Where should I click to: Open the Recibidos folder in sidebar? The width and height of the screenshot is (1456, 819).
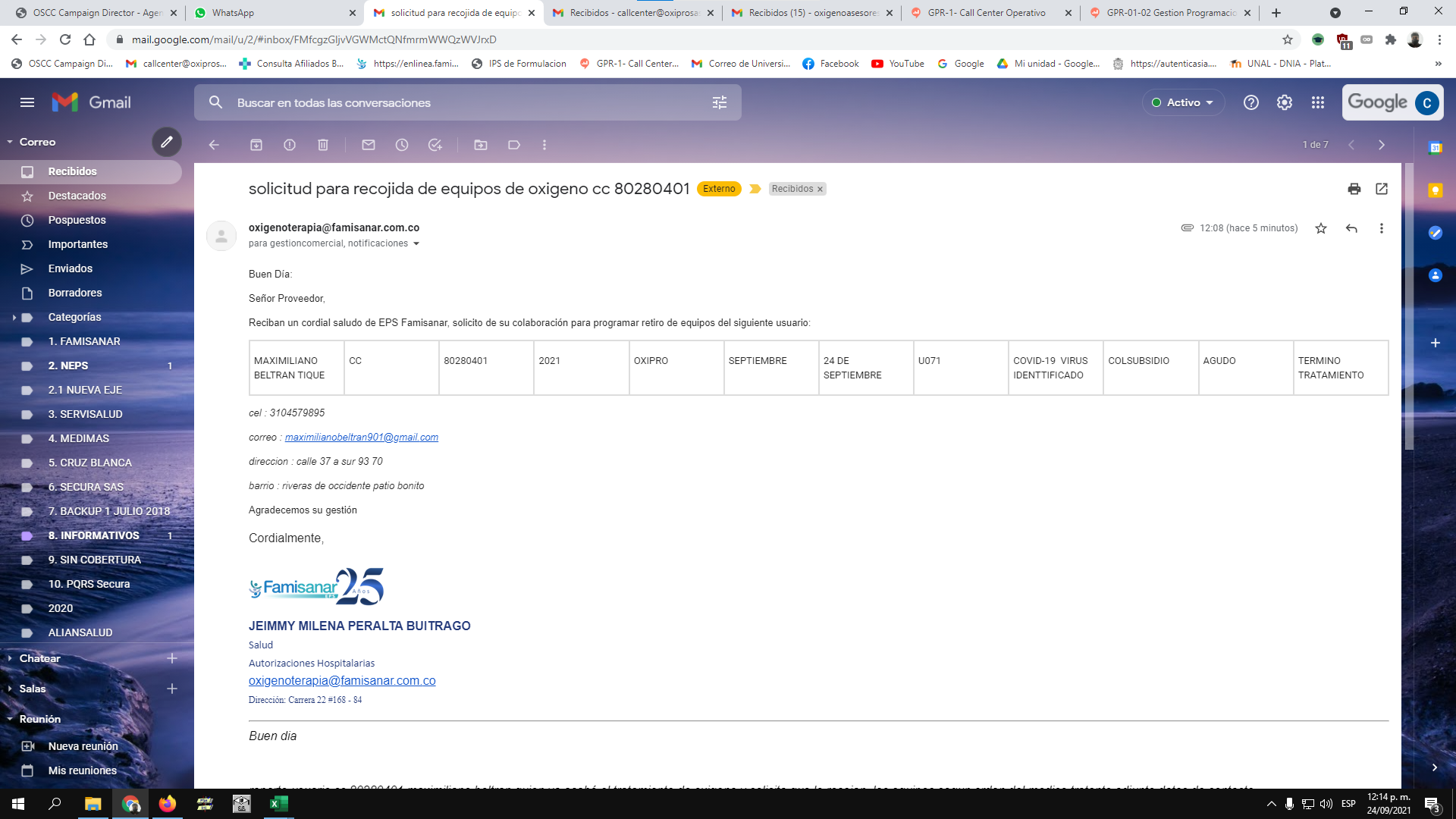[91, 171]
